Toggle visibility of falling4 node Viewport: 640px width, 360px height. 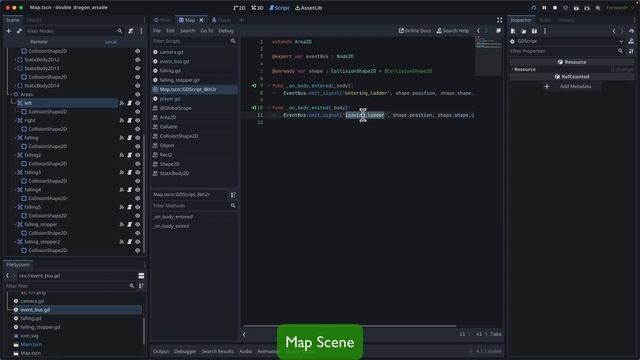coord(138,190)
